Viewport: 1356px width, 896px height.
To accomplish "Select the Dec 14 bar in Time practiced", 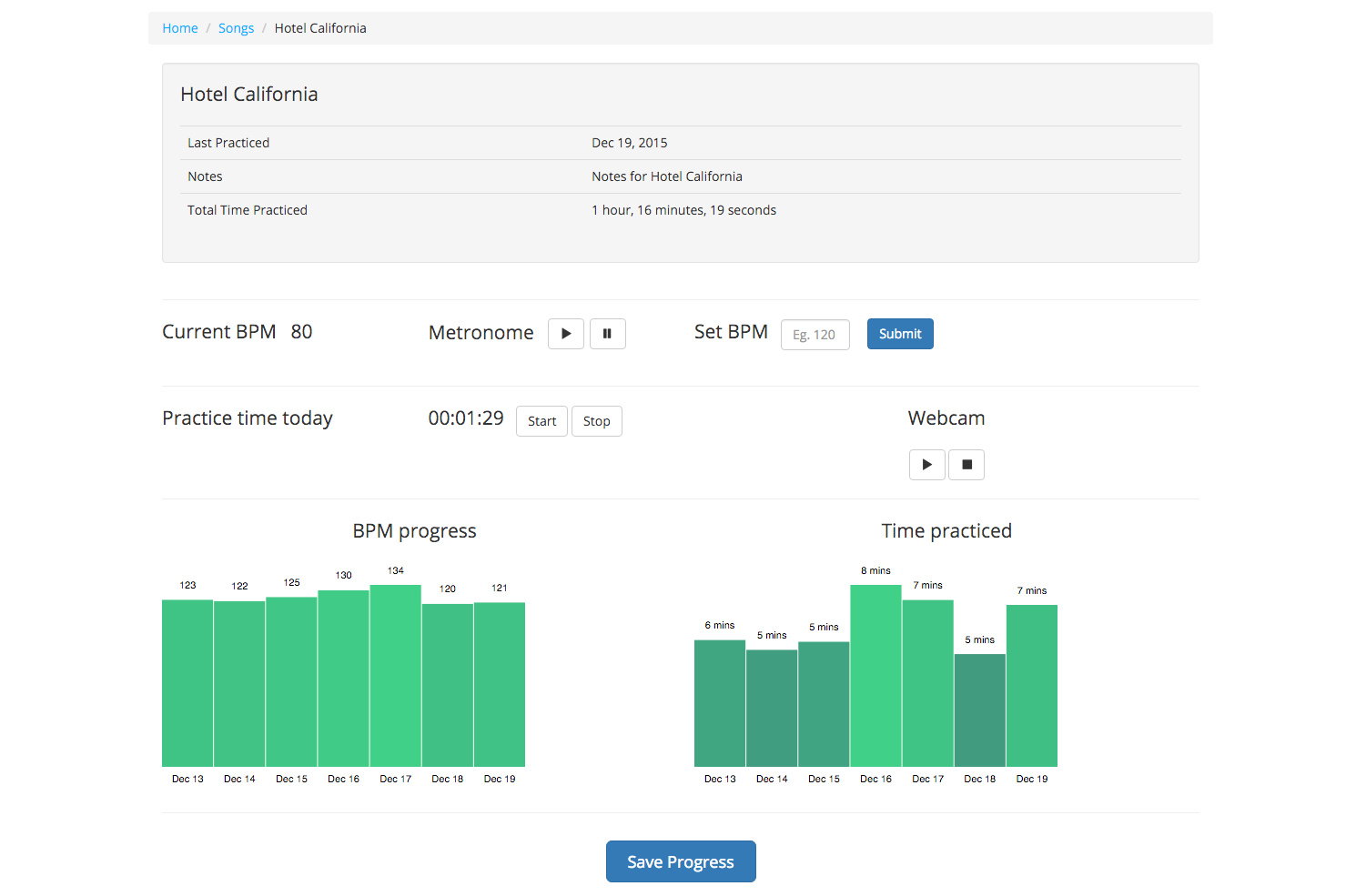I will (772, 709).
